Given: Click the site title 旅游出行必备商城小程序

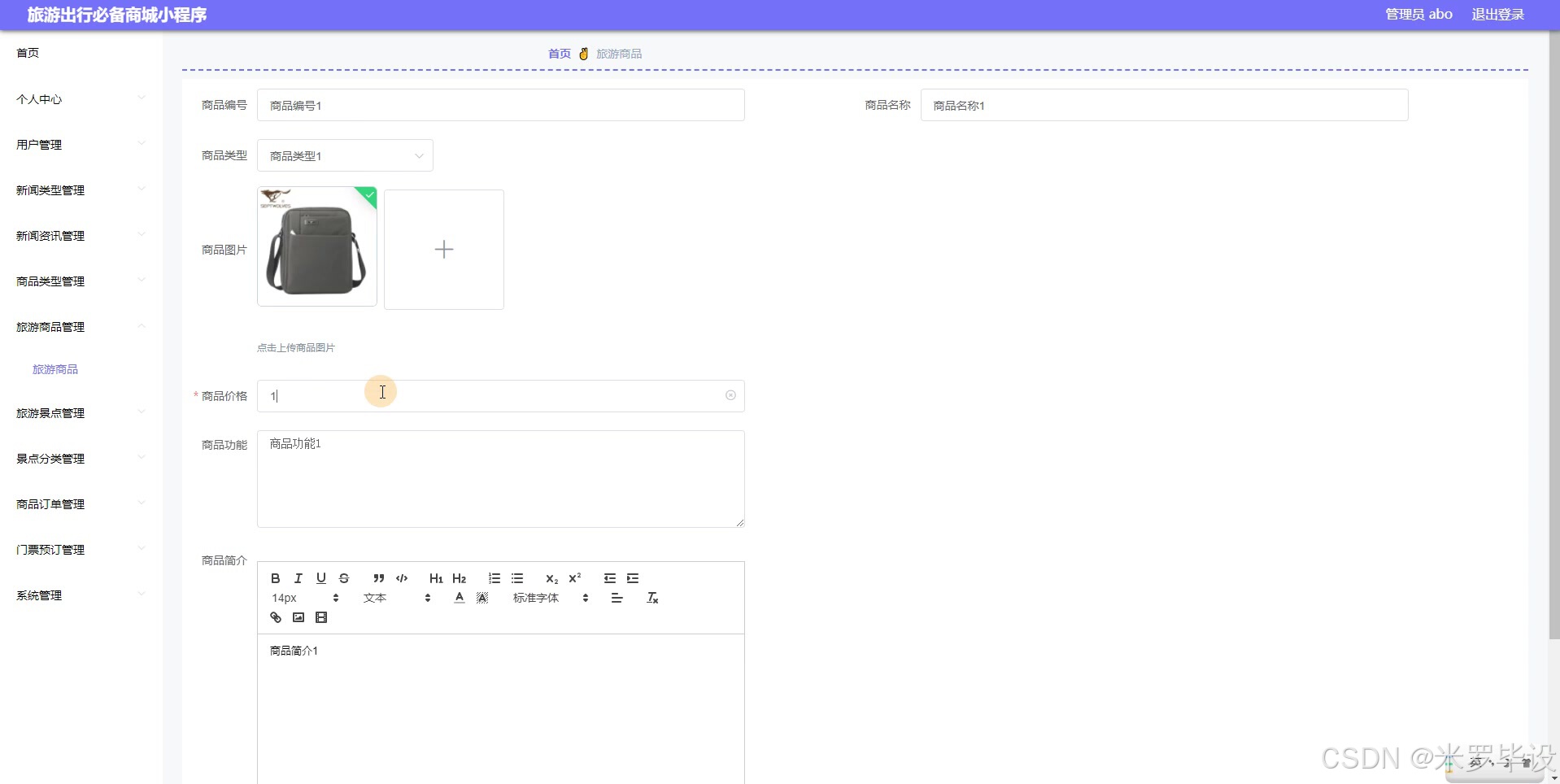Looking at the screenshot, I should (x=117, y=15).
